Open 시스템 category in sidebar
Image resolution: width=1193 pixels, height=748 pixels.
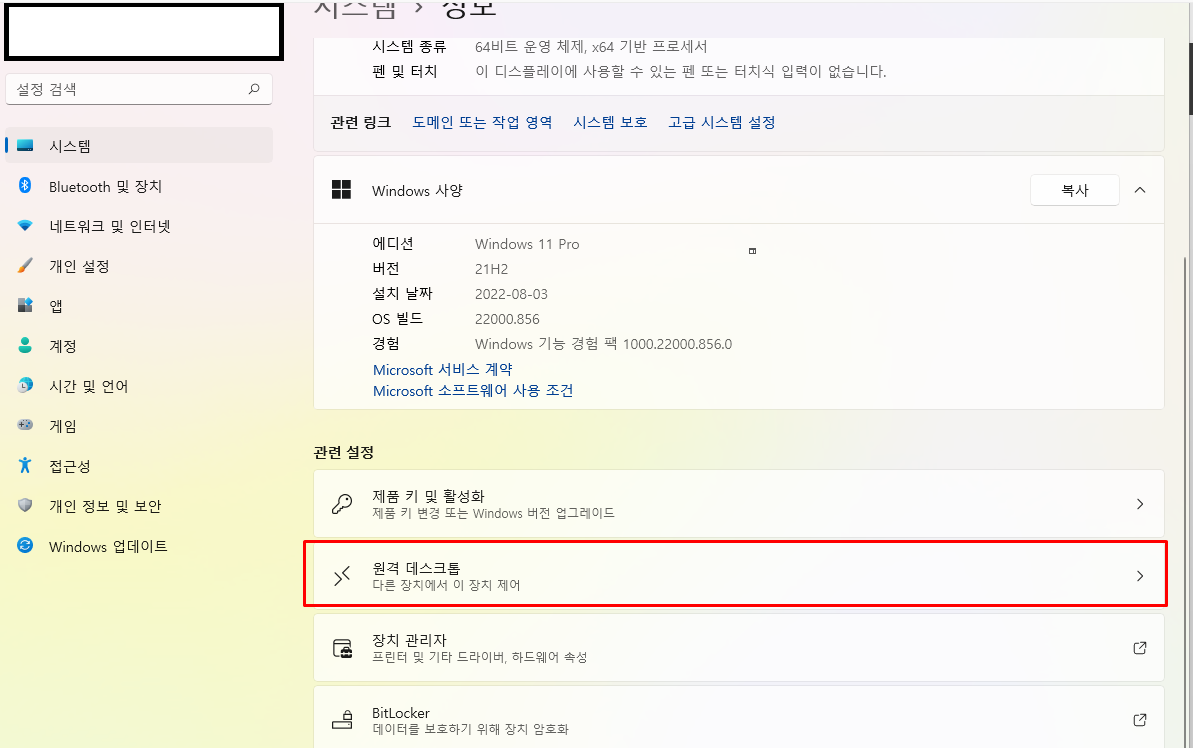coord(139,145)
